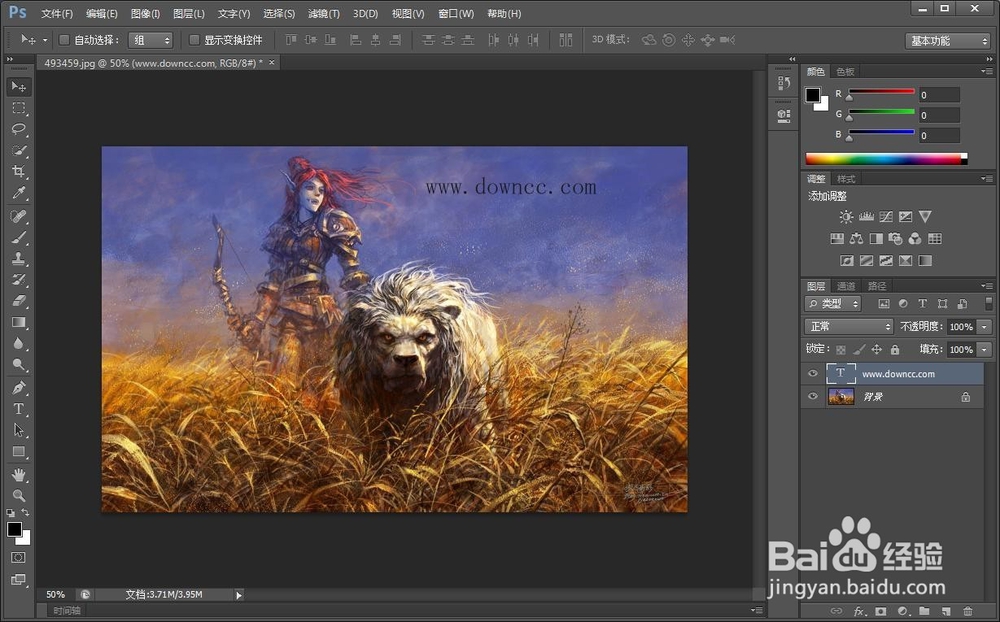1000x622 pixels.
Task: Select the Lasso tool
Action: (x=18, y=130)
